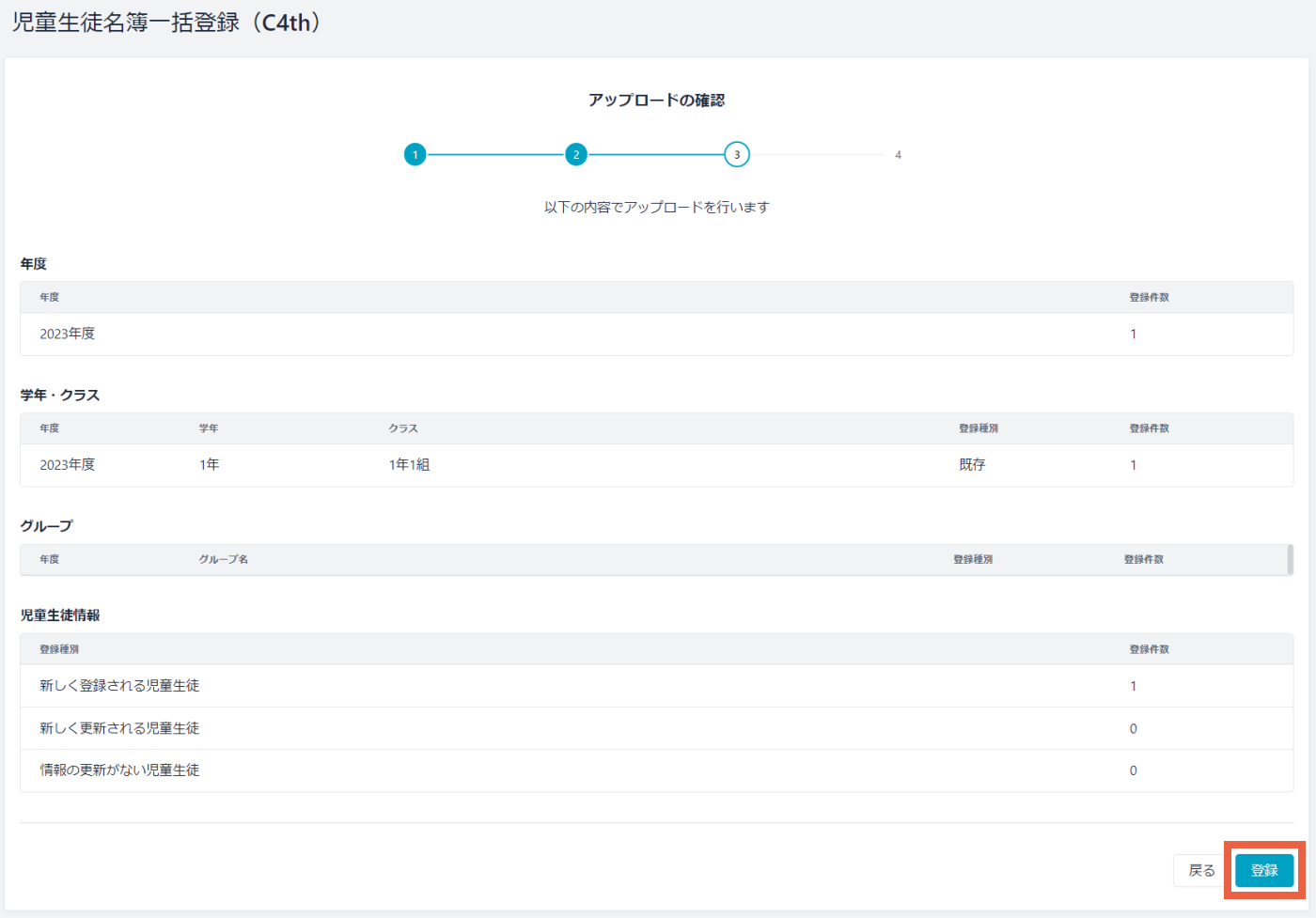Viewport: 1316px width, 918px height.
Task: Click 情報の更新がない児童生徒 row
Action: click(657, 770)
